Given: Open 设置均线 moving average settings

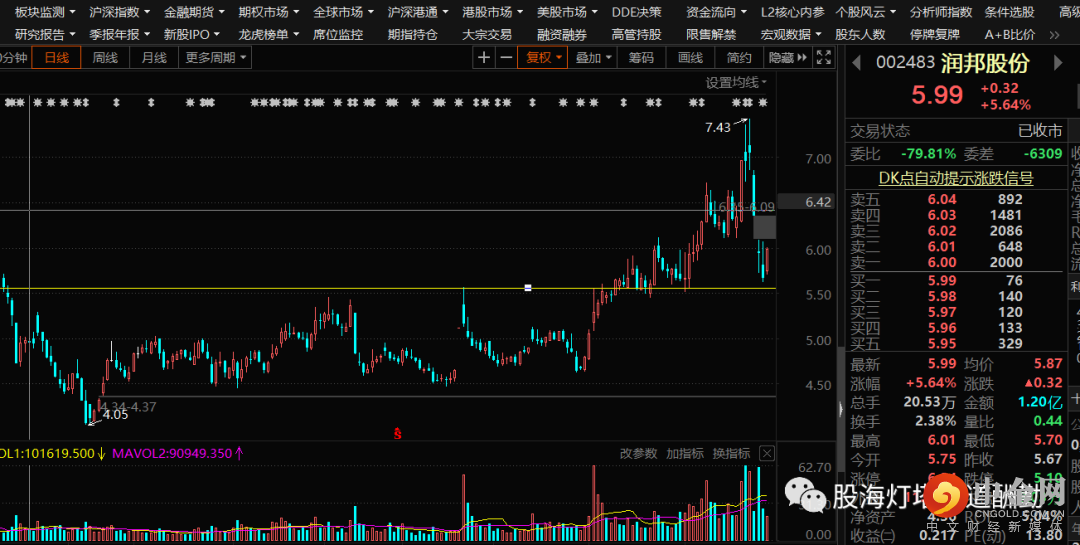Looking at the screenshot, I should click(x=736, y=83).
